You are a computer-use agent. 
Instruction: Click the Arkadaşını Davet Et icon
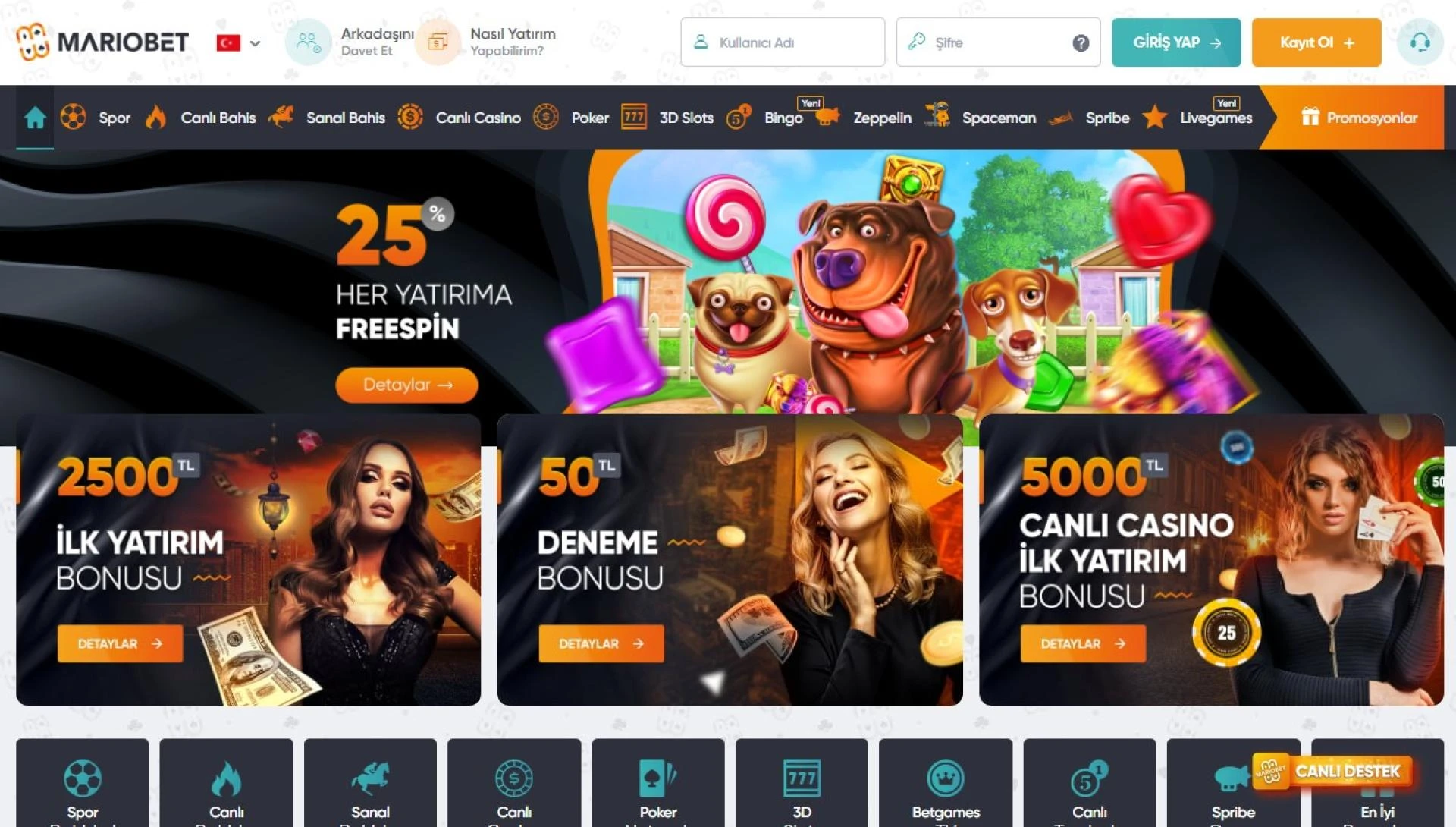(308, 42)
